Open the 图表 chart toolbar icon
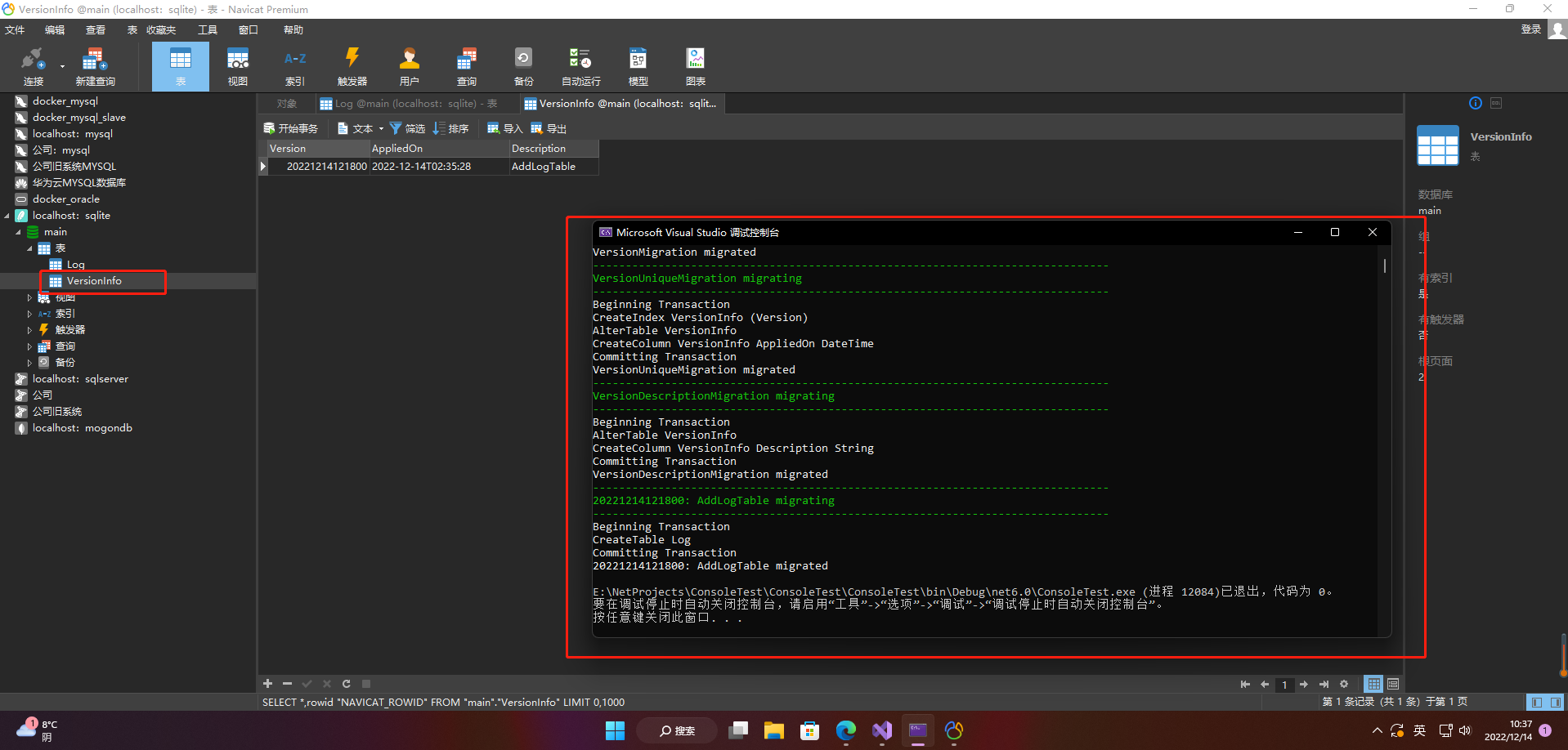This screenshot has width=1568, height=750. [x=696, y=66]
